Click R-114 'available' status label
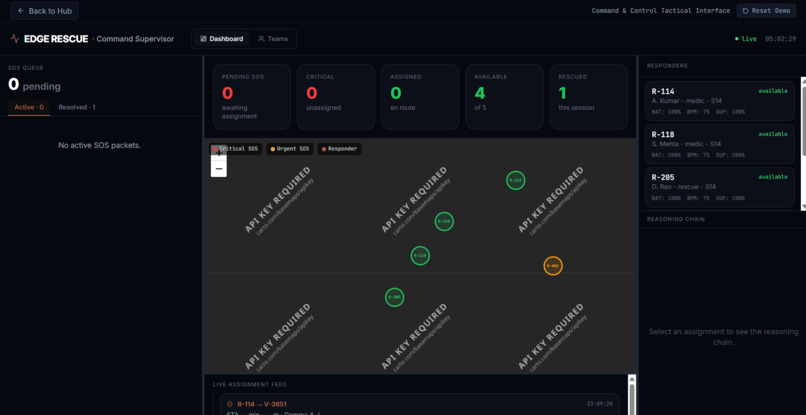Image resolution: width=806 pixels, height=415 pixels. pyautogui.click(x=773, y=91)
